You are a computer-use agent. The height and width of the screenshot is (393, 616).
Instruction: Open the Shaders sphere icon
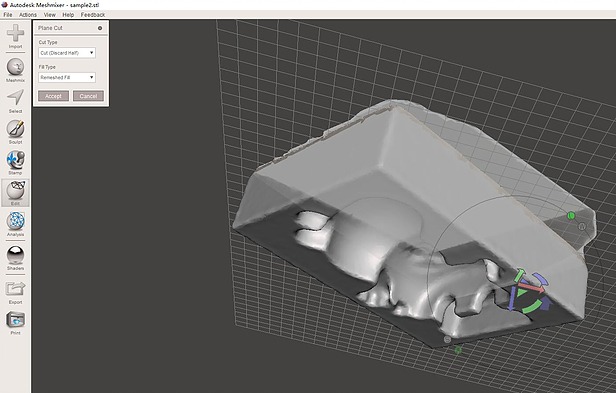click(x=15, y=255)
